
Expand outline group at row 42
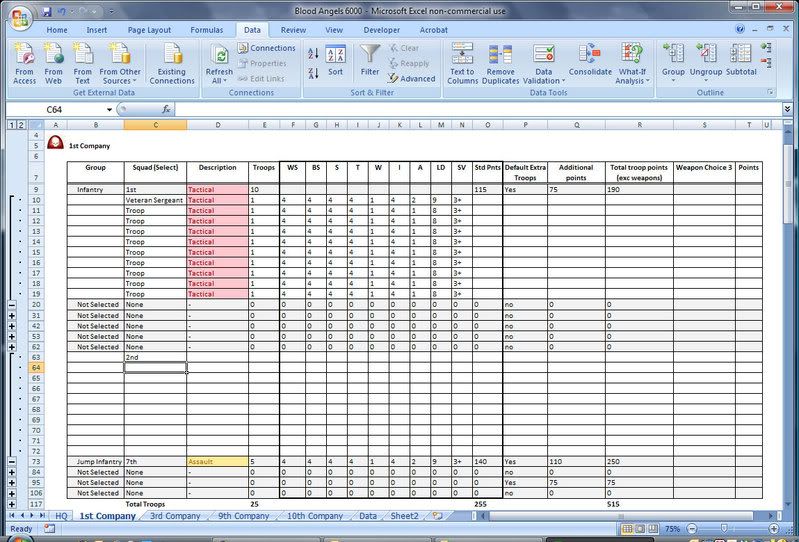[x=12, y=326]
